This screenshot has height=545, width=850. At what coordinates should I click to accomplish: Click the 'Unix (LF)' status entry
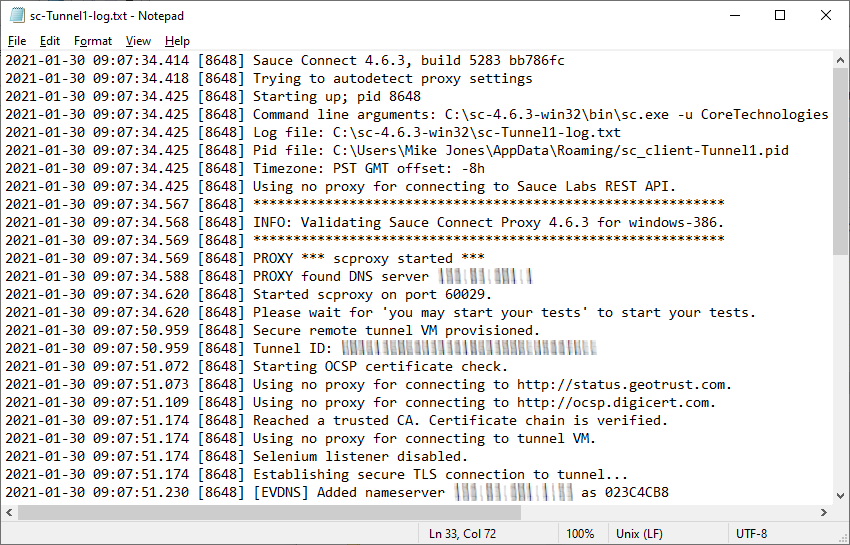[x=639, y=534]
